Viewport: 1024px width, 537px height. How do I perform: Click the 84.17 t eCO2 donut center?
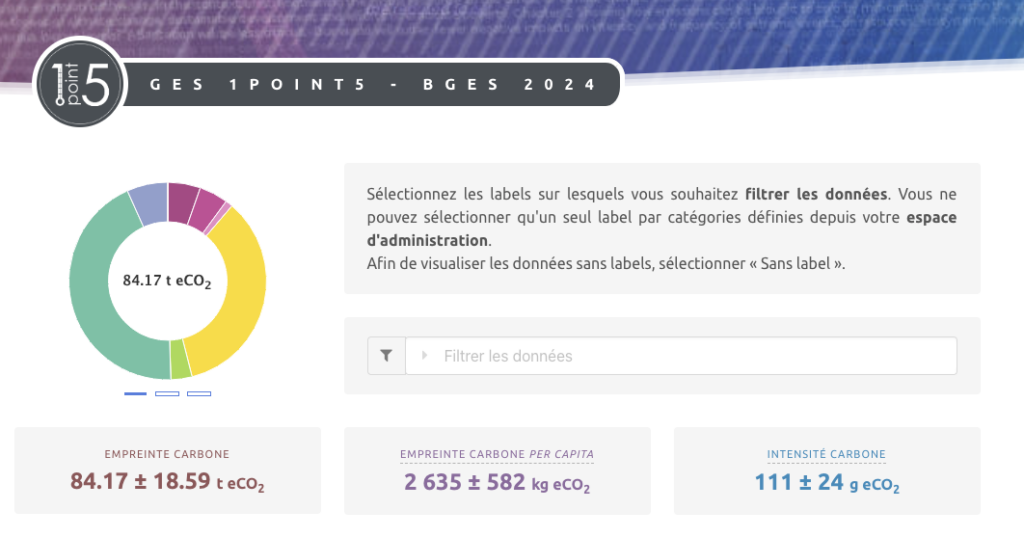(167, 281)
